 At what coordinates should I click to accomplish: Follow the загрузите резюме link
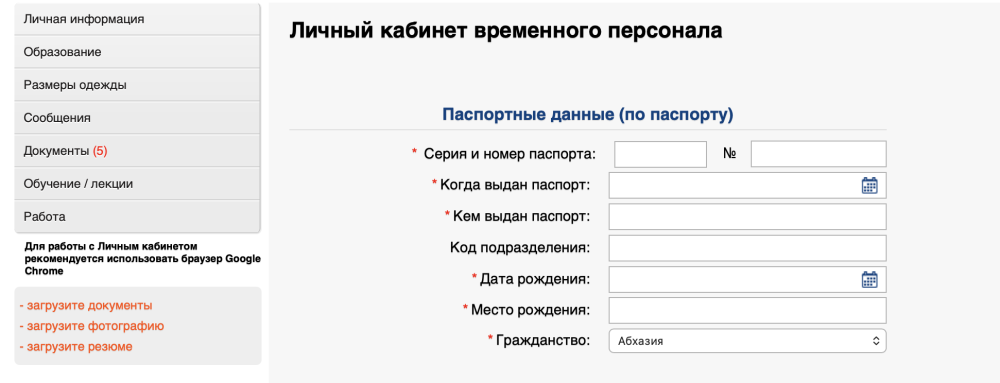coord(76,347)
